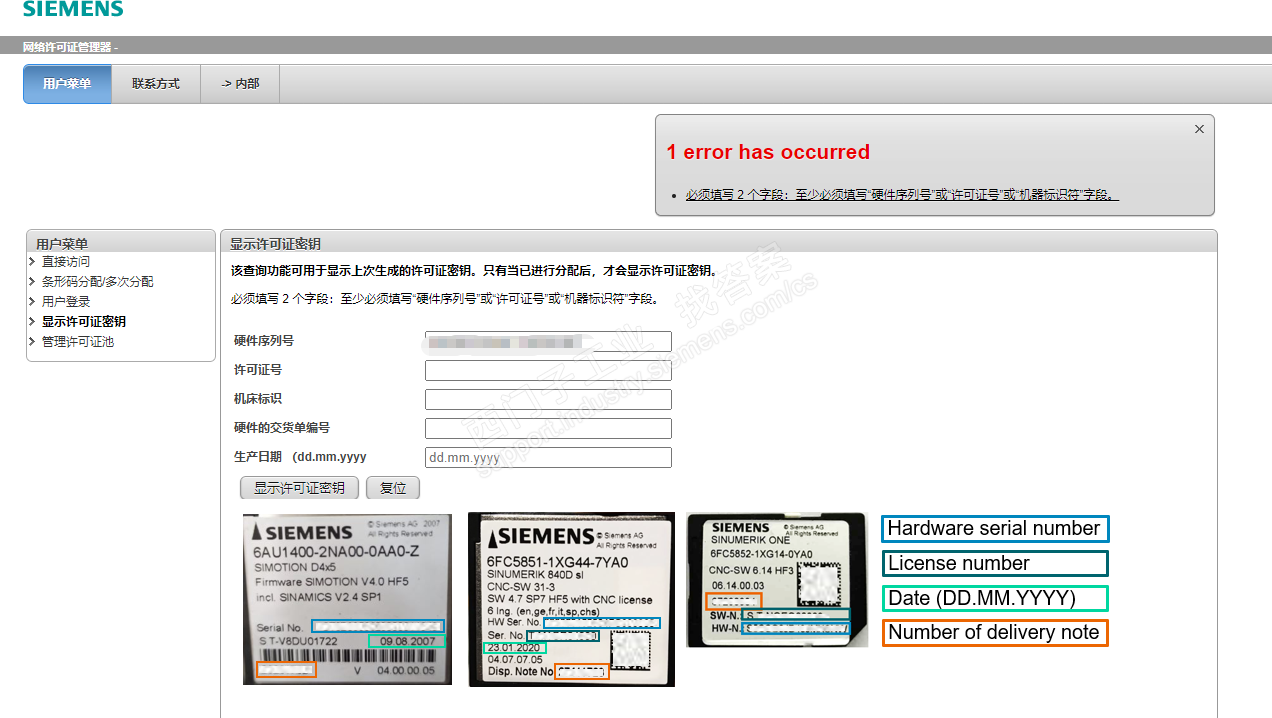The image size is (1272, 718).
Task: Click the SINUMERIK ONE label image
Action: (777, 580)
